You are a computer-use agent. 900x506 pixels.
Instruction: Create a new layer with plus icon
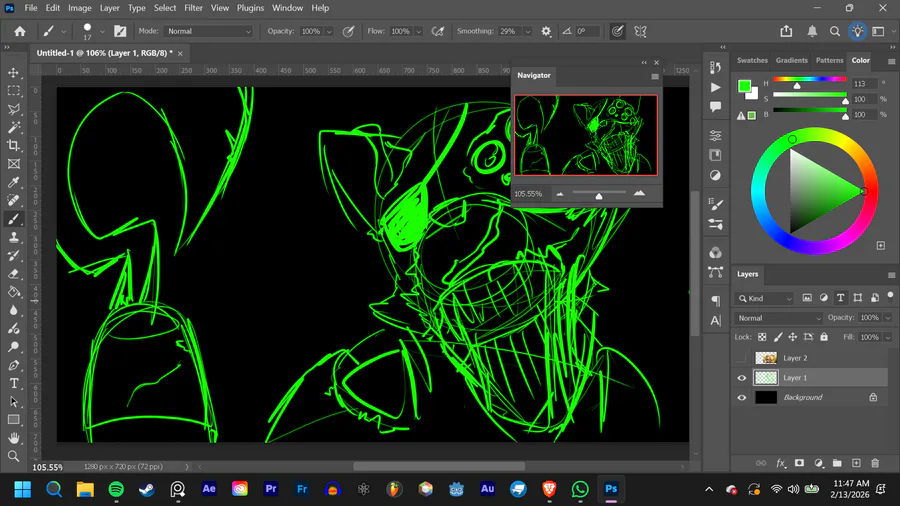pyautogui.click(x=856, y=463)
